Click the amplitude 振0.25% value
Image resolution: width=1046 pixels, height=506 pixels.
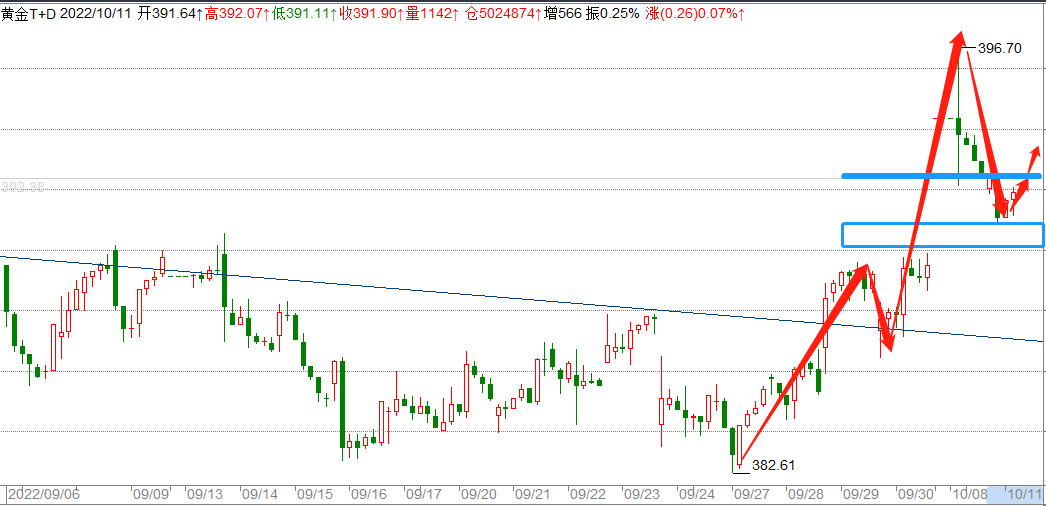coord(612,14)
